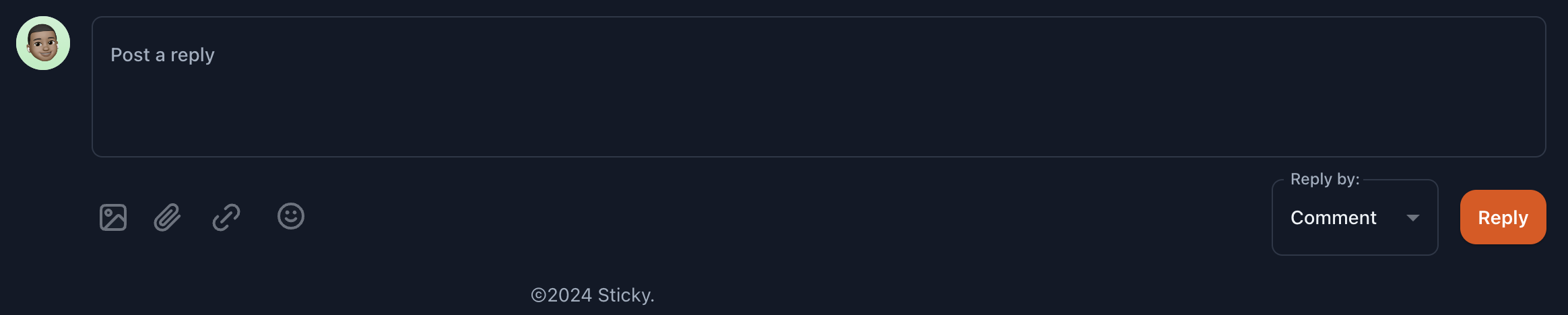Image resolution: width=1568 pixels, height=315 pixels.
Task: Expand the Comment dropdown arrow
Action: click(1413, 217)
